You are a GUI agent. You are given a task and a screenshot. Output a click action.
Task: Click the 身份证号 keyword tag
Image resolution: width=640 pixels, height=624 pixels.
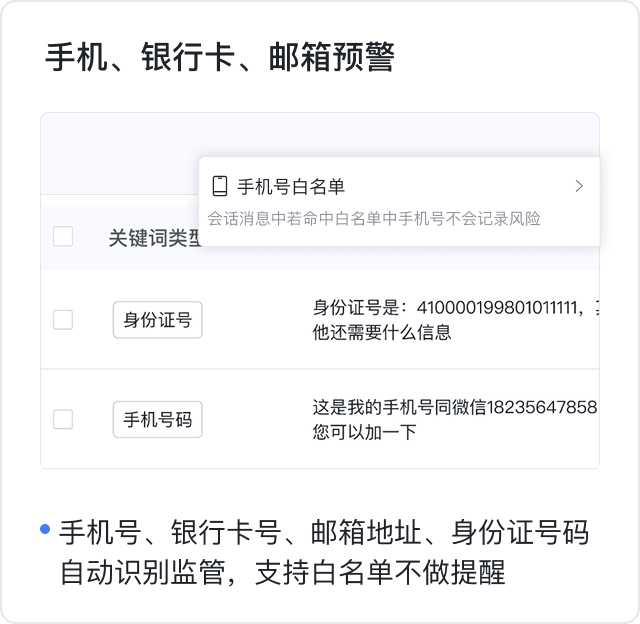[157, 320]
